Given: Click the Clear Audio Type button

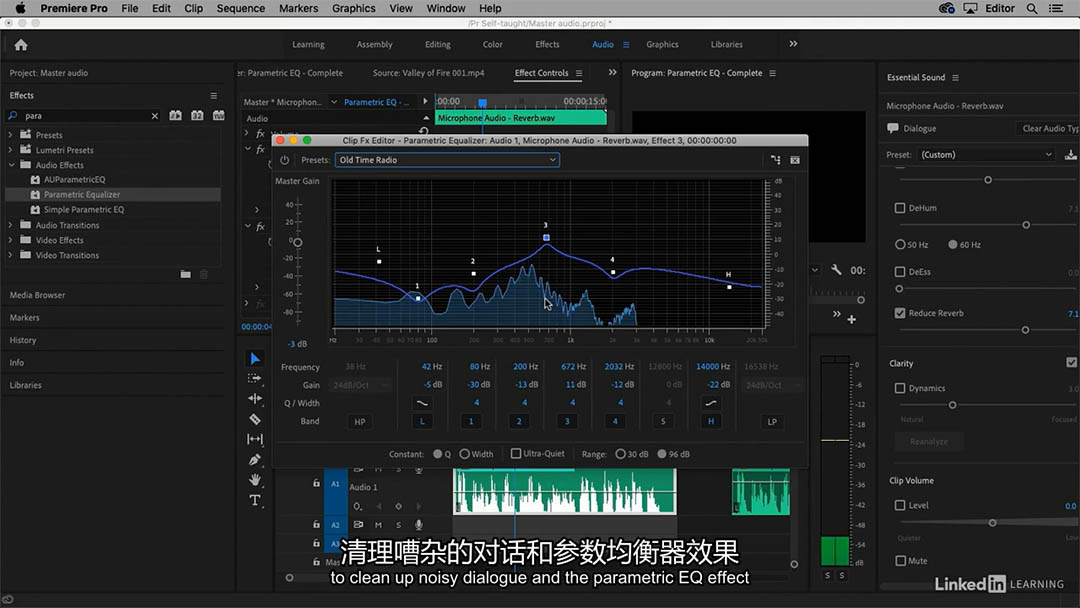Looking at the screenshot, I should click(x=1048, y=129).
